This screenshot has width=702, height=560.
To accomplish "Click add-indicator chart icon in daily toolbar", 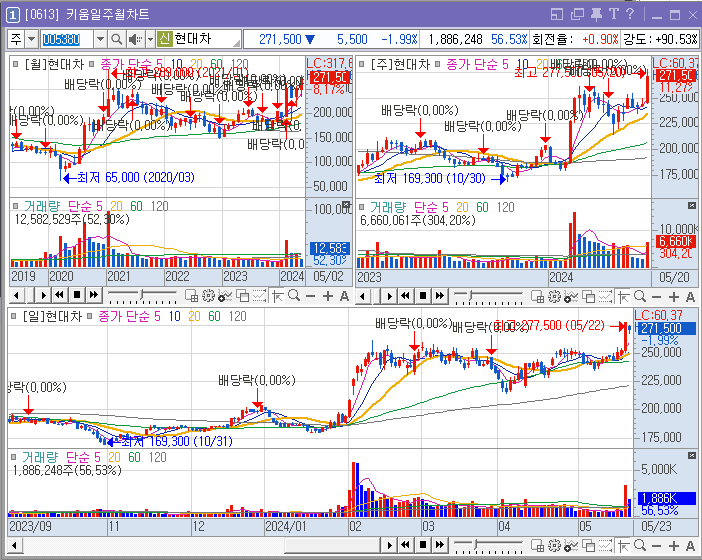I will pos(571,545).
